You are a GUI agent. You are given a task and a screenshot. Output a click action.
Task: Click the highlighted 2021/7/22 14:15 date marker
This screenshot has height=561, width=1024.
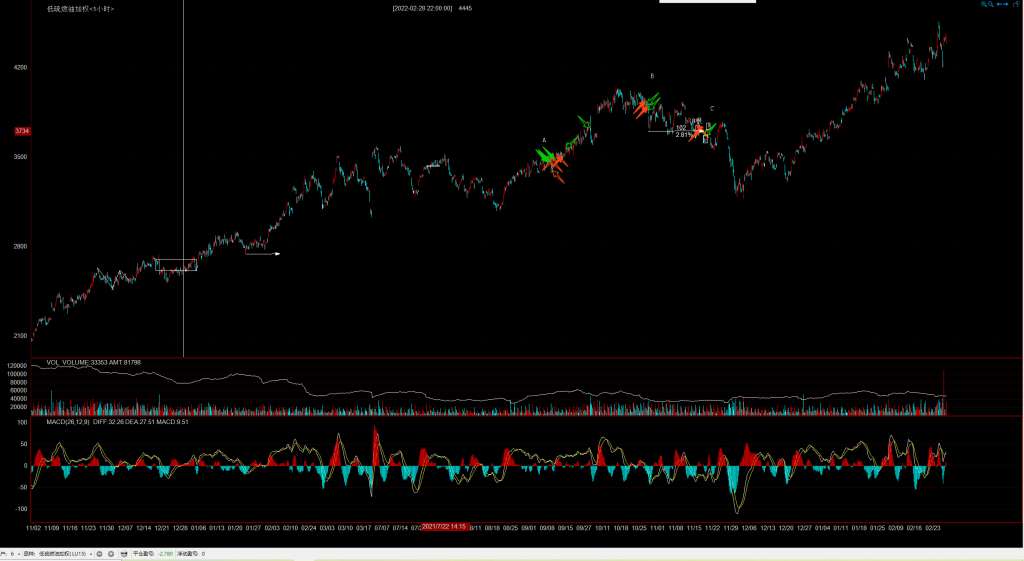443,526
